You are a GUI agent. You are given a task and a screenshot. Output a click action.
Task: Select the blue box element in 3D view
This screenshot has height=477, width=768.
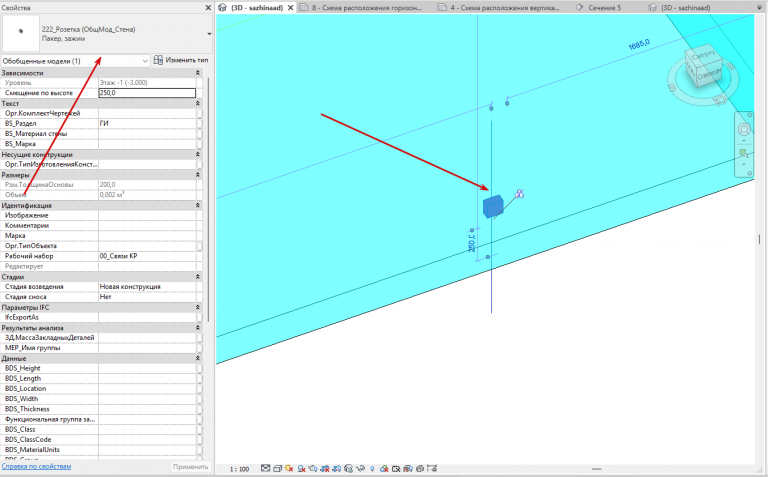click(x=493, y=206)
